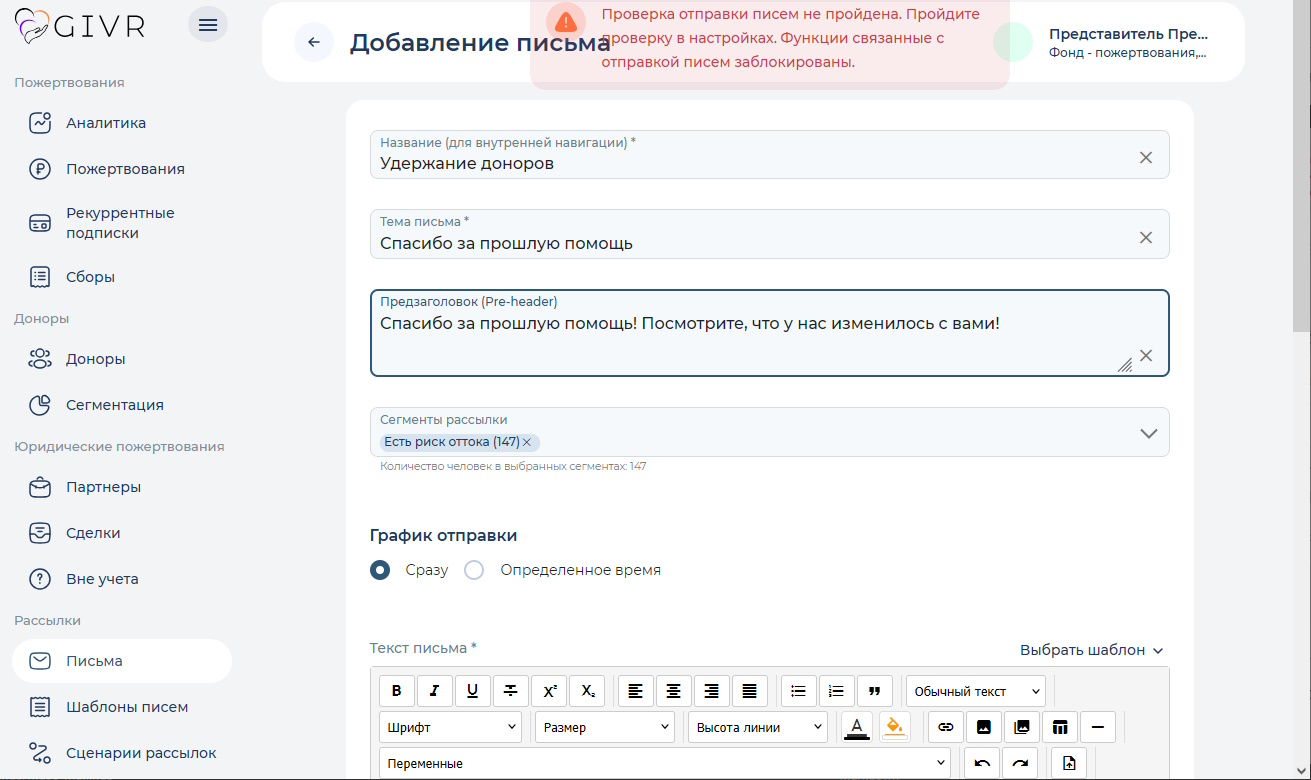Insert an image into the letter
The width and height of the screenshot is (1311, 780).
pyautogui.click(x=983, y=727)
